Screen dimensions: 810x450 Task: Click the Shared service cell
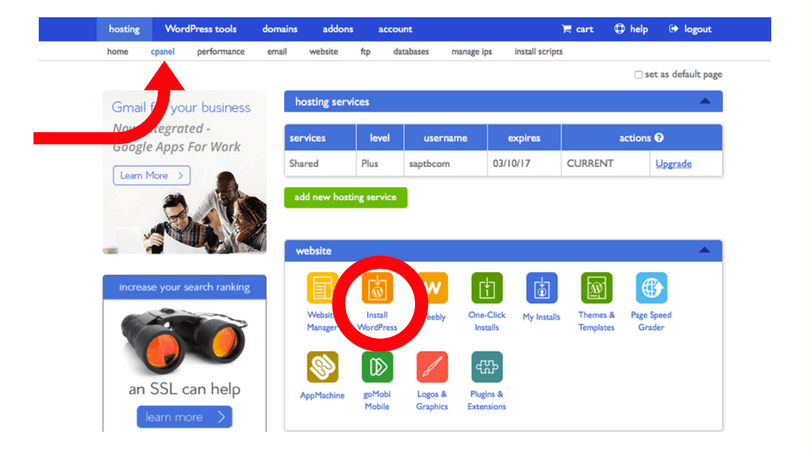[320, 163]
